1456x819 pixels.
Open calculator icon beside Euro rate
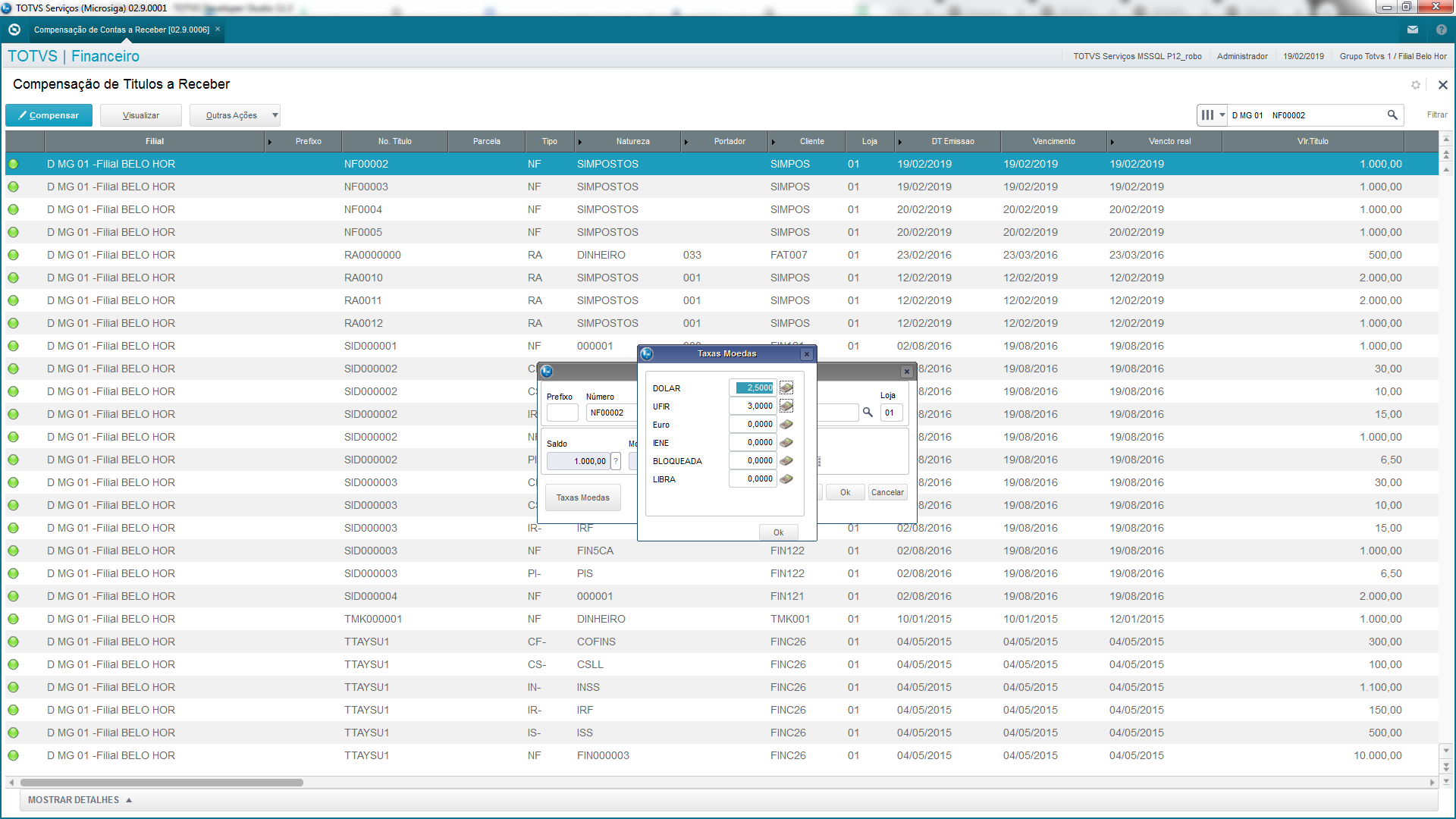(786, 425)
